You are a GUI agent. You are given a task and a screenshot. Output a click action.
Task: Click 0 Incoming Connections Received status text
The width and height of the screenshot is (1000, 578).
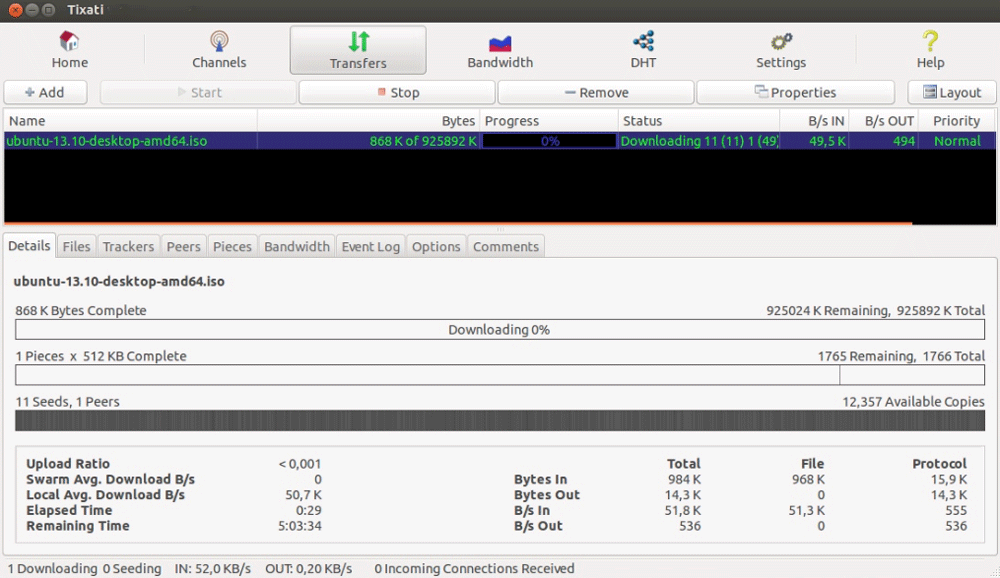[x=474, y=568]
